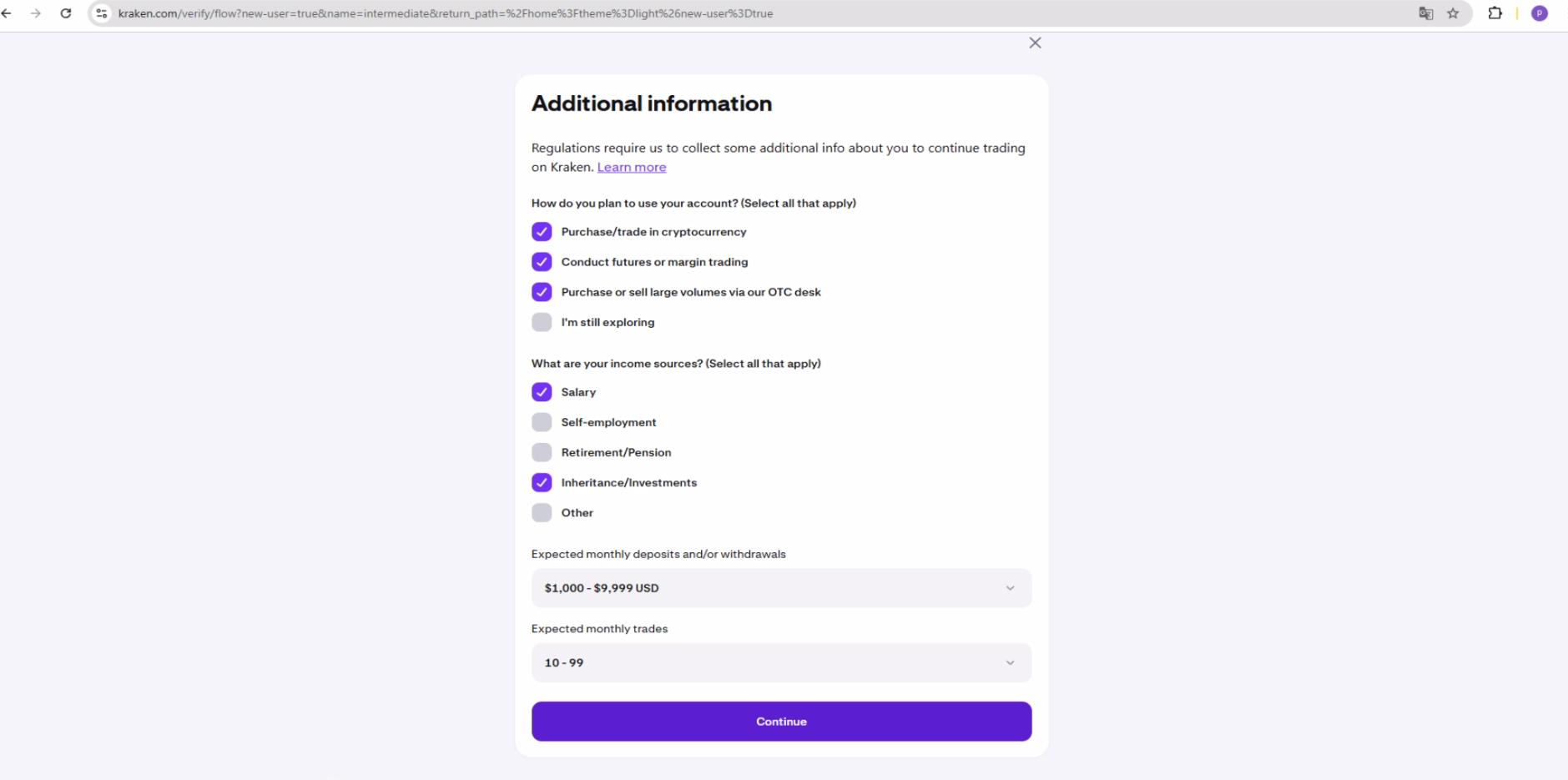Reload the Kraken page
The image size is (1568, 780).
66,13
